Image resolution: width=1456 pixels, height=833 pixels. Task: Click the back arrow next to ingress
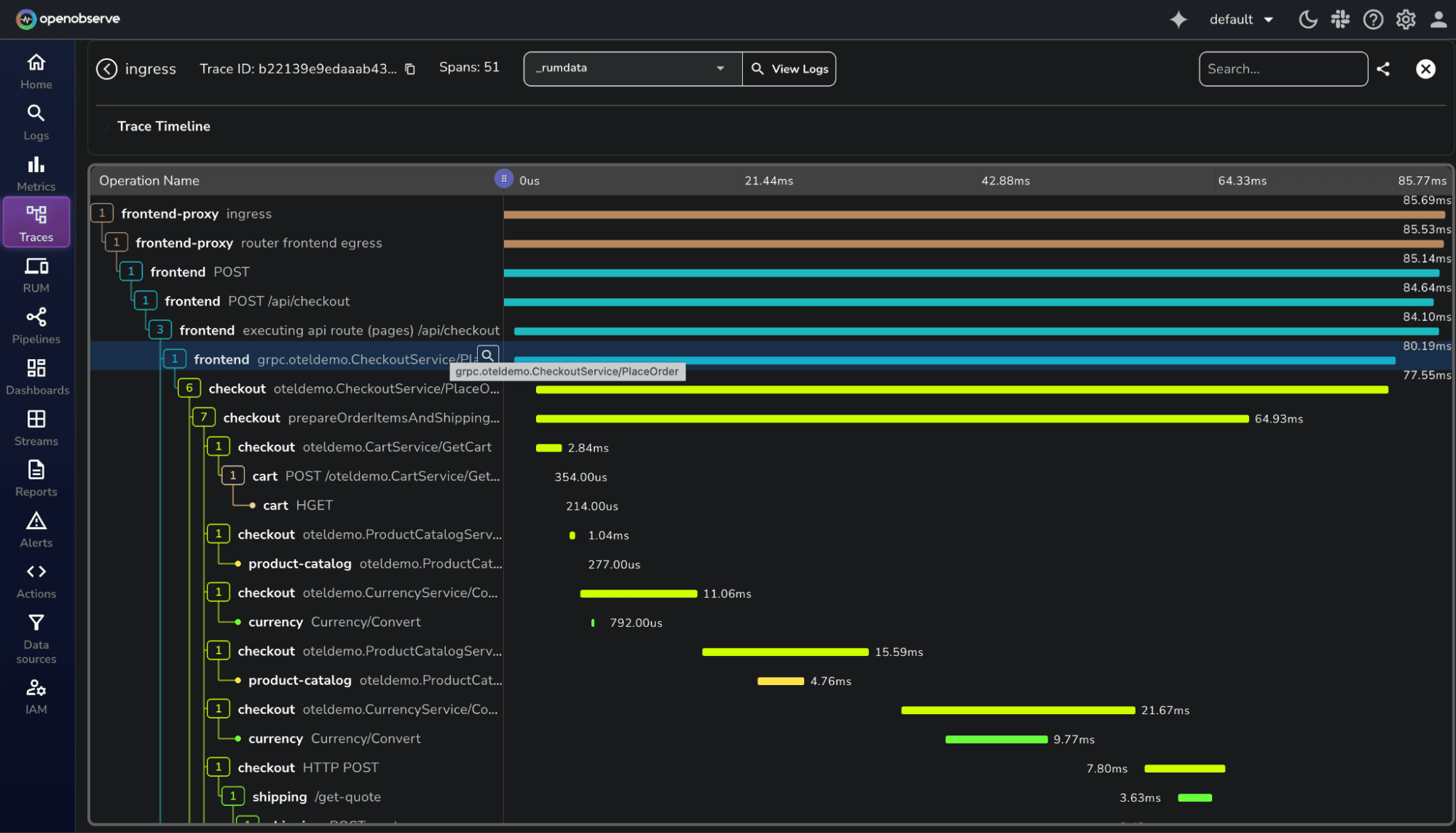click(x=106, y=69)
